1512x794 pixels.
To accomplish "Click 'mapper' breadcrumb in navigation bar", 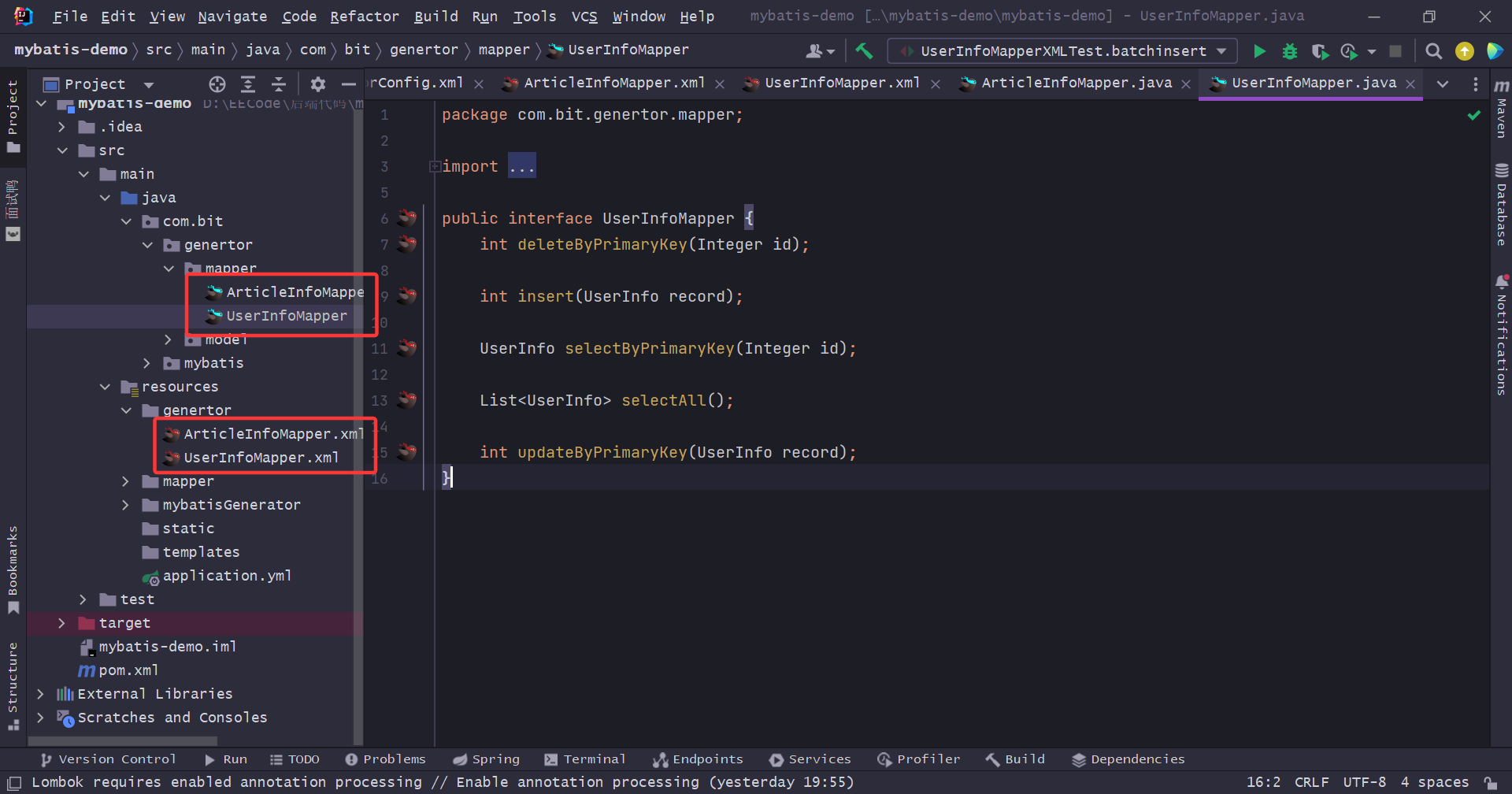I will pos(504,50).
